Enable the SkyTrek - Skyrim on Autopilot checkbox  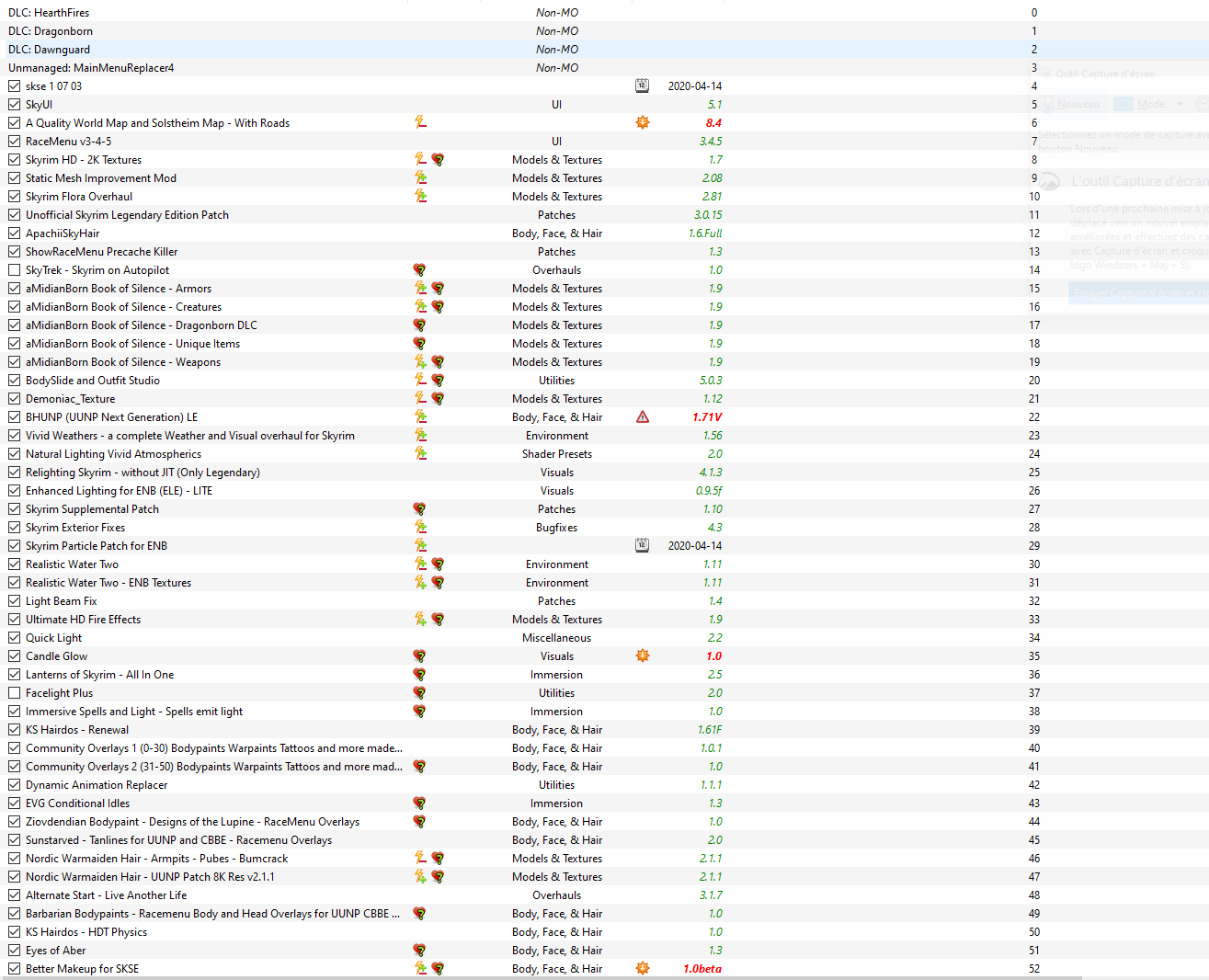coord(14,269)
